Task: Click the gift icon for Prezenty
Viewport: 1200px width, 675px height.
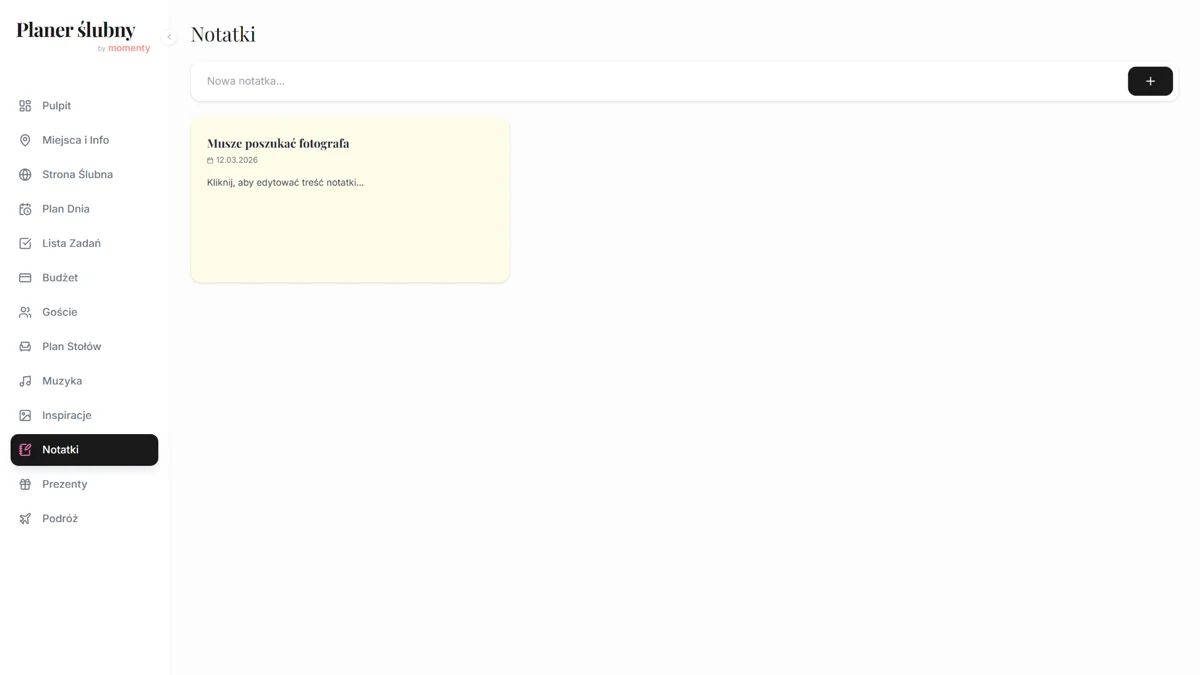Action: click(x=25, y=484)
